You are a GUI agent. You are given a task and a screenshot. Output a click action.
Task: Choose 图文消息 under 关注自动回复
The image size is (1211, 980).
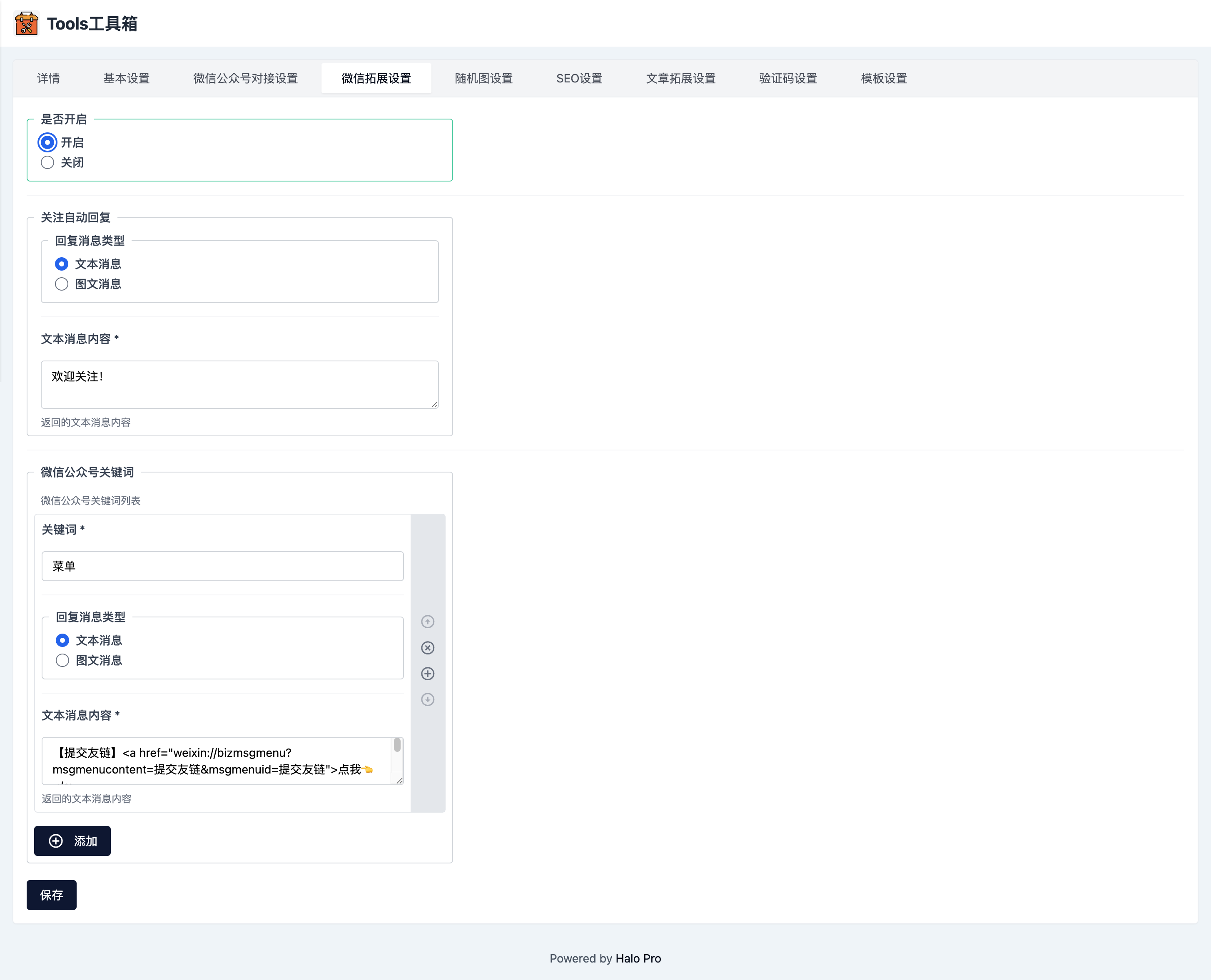point(62,284)
